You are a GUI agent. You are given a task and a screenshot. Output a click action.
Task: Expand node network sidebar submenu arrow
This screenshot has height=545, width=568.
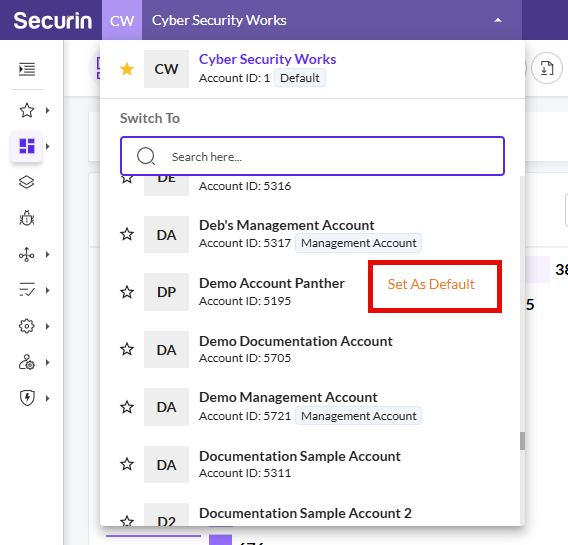[47, 255]
